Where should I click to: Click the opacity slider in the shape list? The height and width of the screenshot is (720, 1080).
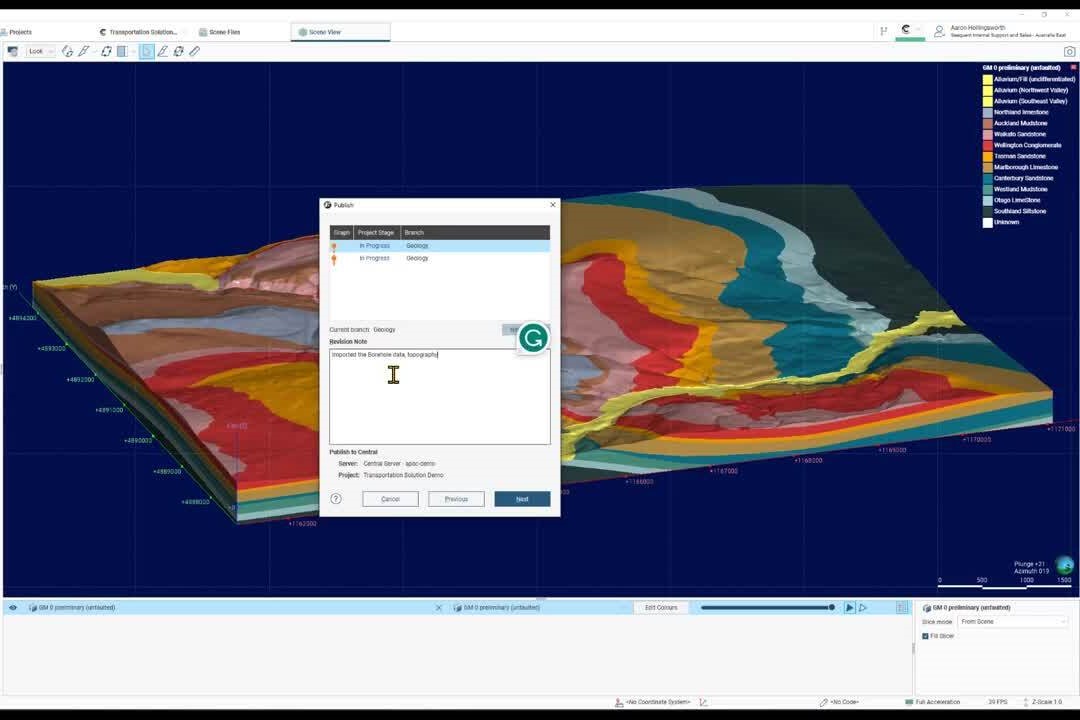767,607
